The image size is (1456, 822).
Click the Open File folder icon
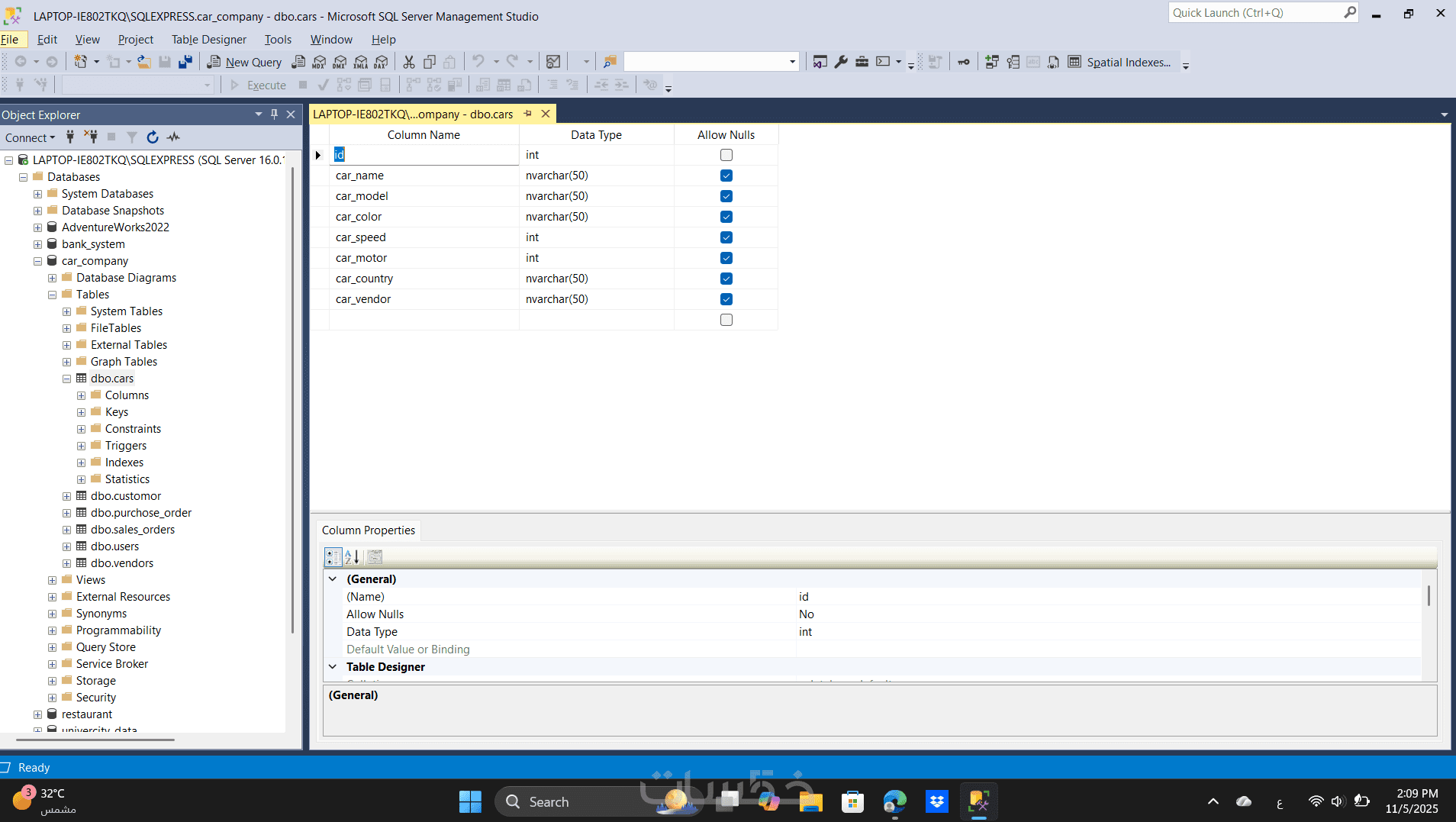click(x=143, y=62)
